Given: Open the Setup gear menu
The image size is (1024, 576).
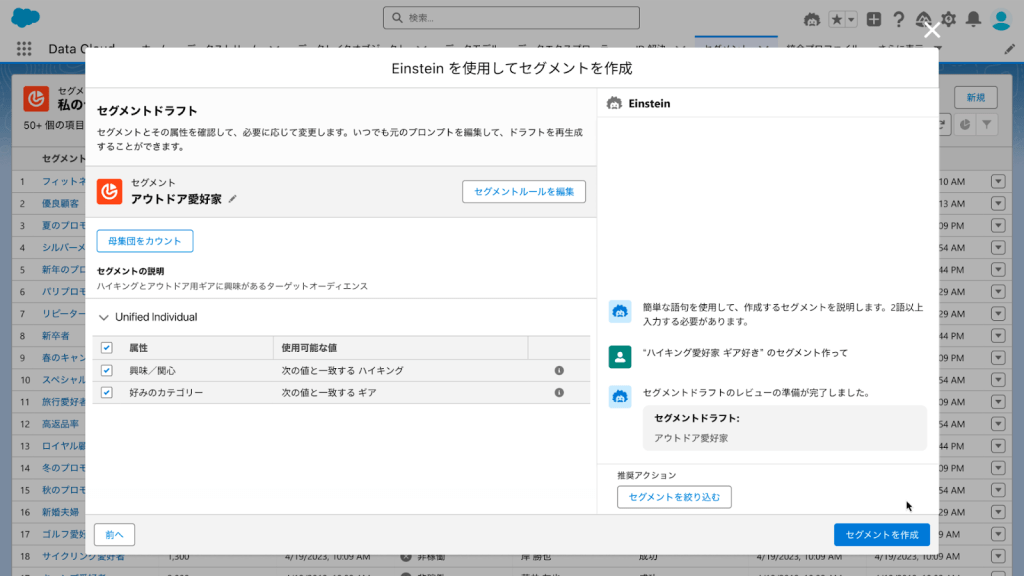Looking at the screenshot, I should [947, 19].
